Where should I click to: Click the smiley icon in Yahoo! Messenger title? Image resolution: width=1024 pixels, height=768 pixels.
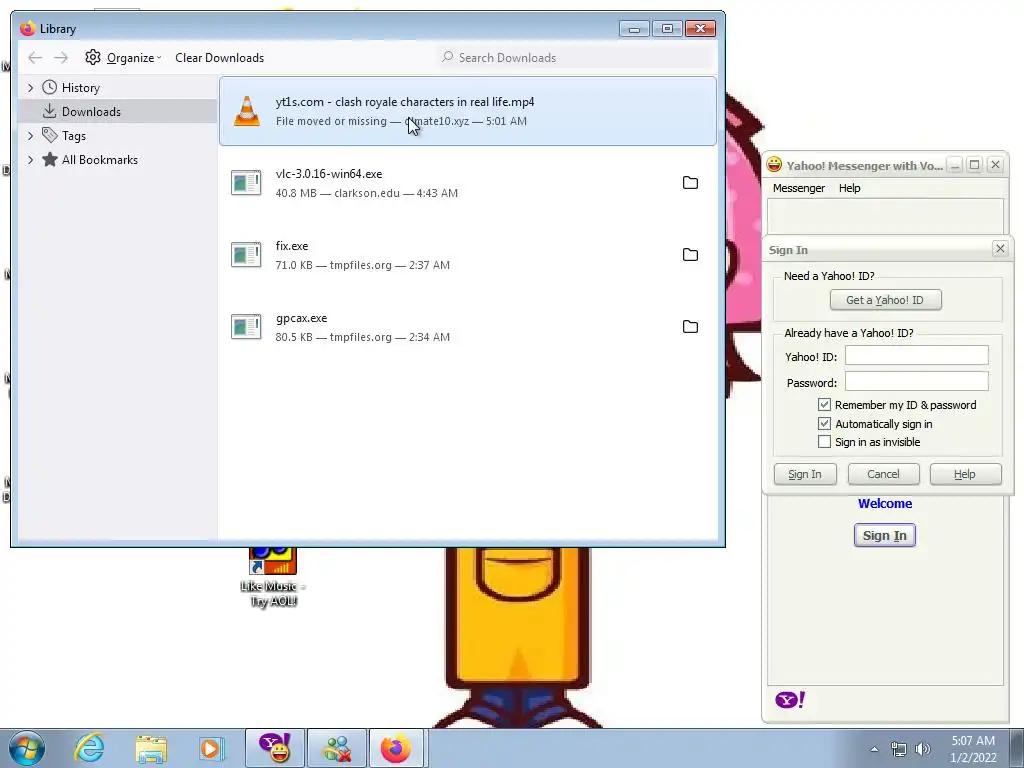click(775, 165)
